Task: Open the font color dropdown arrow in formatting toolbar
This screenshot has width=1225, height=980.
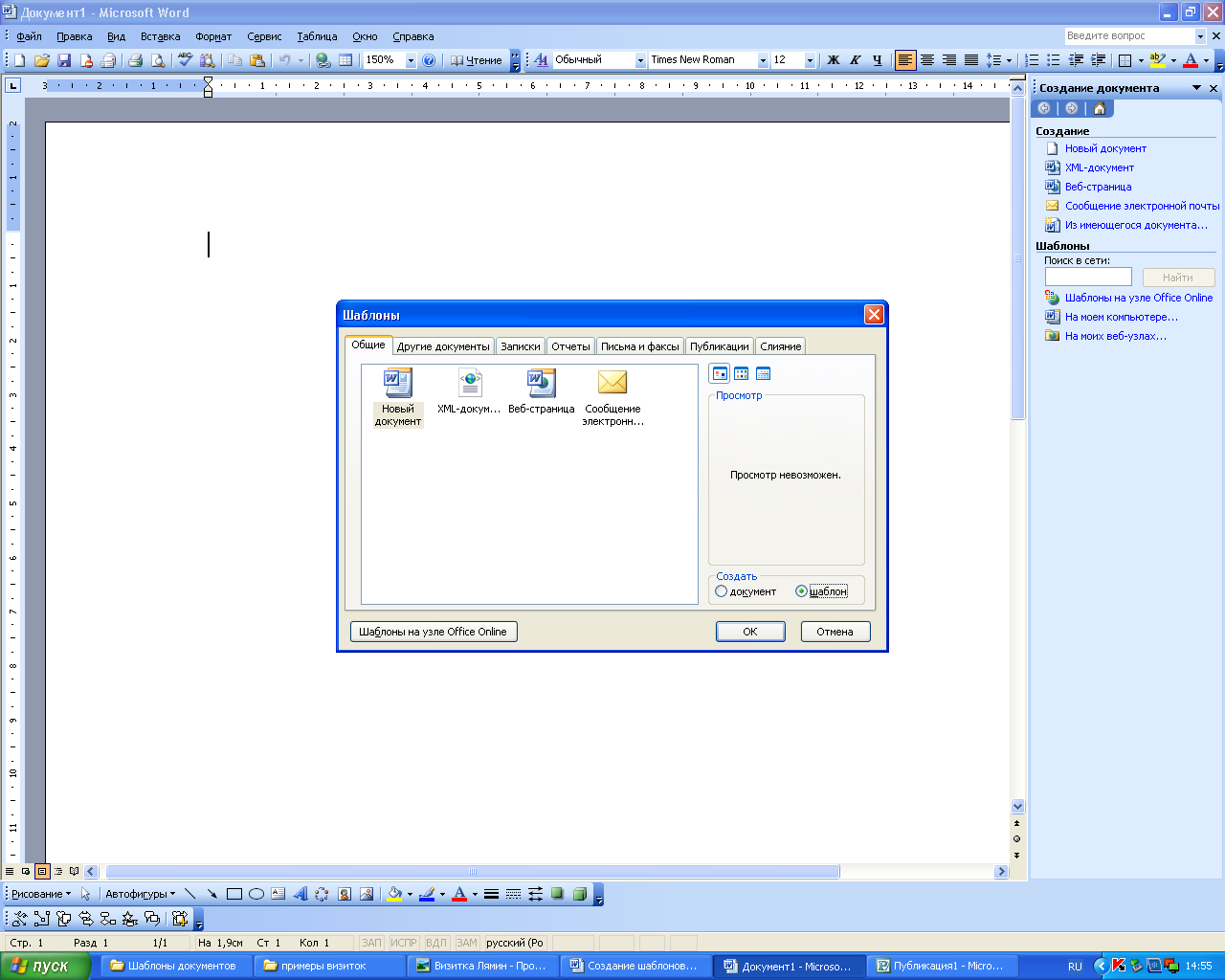Action: pyautogui.click(x=1206, y=60)
